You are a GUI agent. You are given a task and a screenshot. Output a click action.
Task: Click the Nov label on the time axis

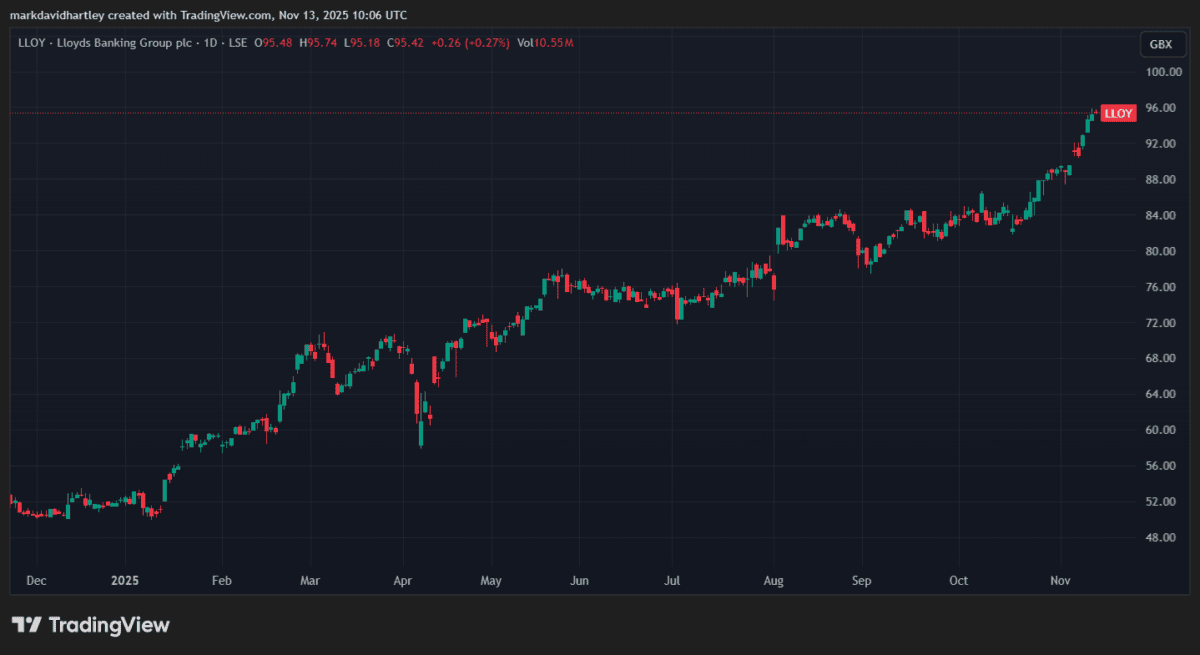(1060, 580)
